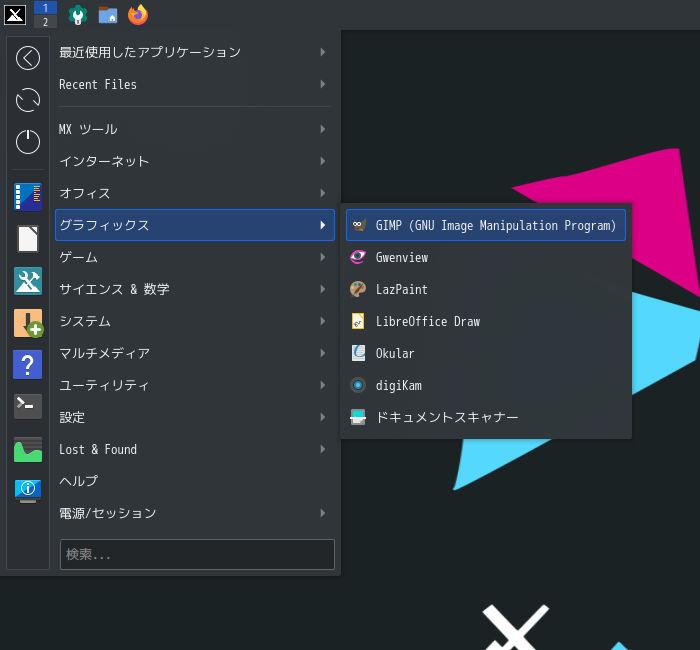Launch Firefox from the panel
700x650 pixels.
138,15
